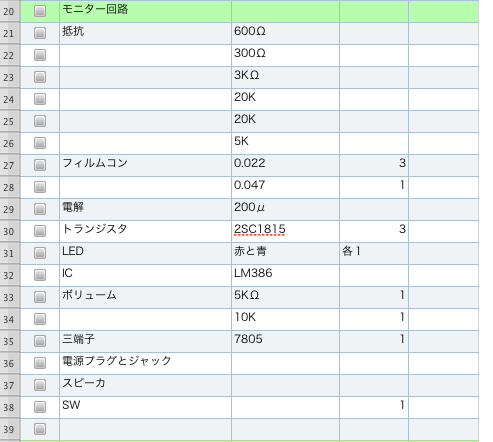Select the モニター回路 header cell
The image size is (493, 442).
(x=145, y=11)
